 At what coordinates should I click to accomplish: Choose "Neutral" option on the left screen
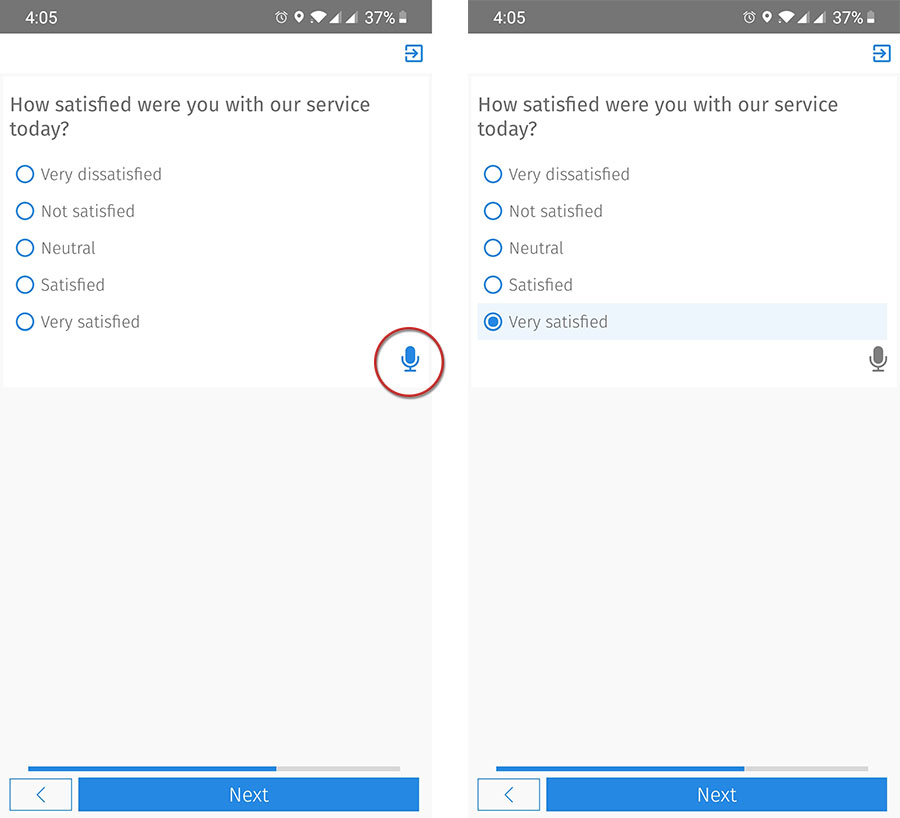click(x=26, y=248)
